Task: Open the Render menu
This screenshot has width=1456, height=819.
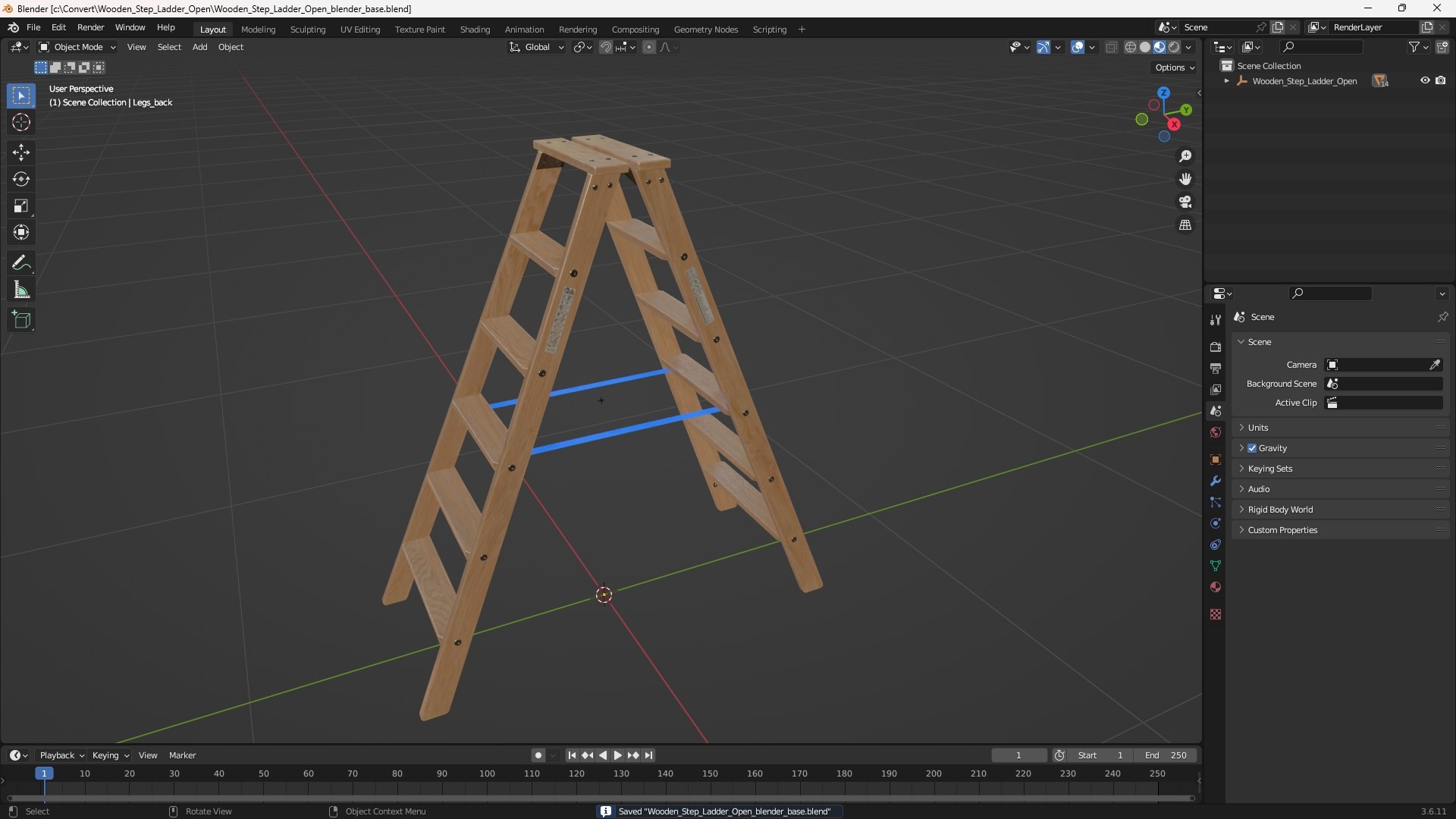Action: coord(90,27)
